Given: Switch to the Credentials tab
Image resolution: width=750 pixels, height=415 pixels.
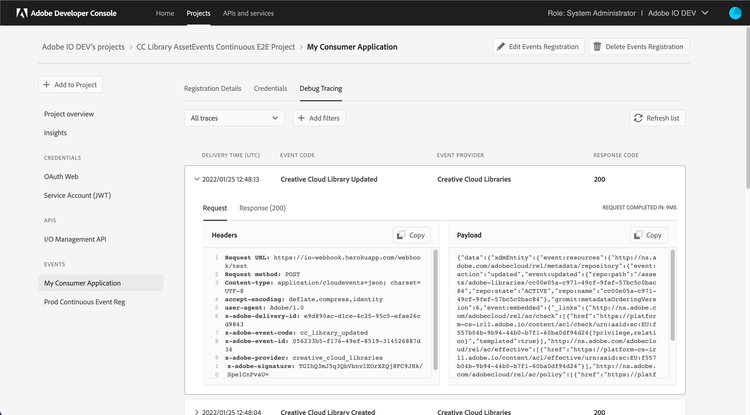Looking at the screenshot, I should [270, 89].
